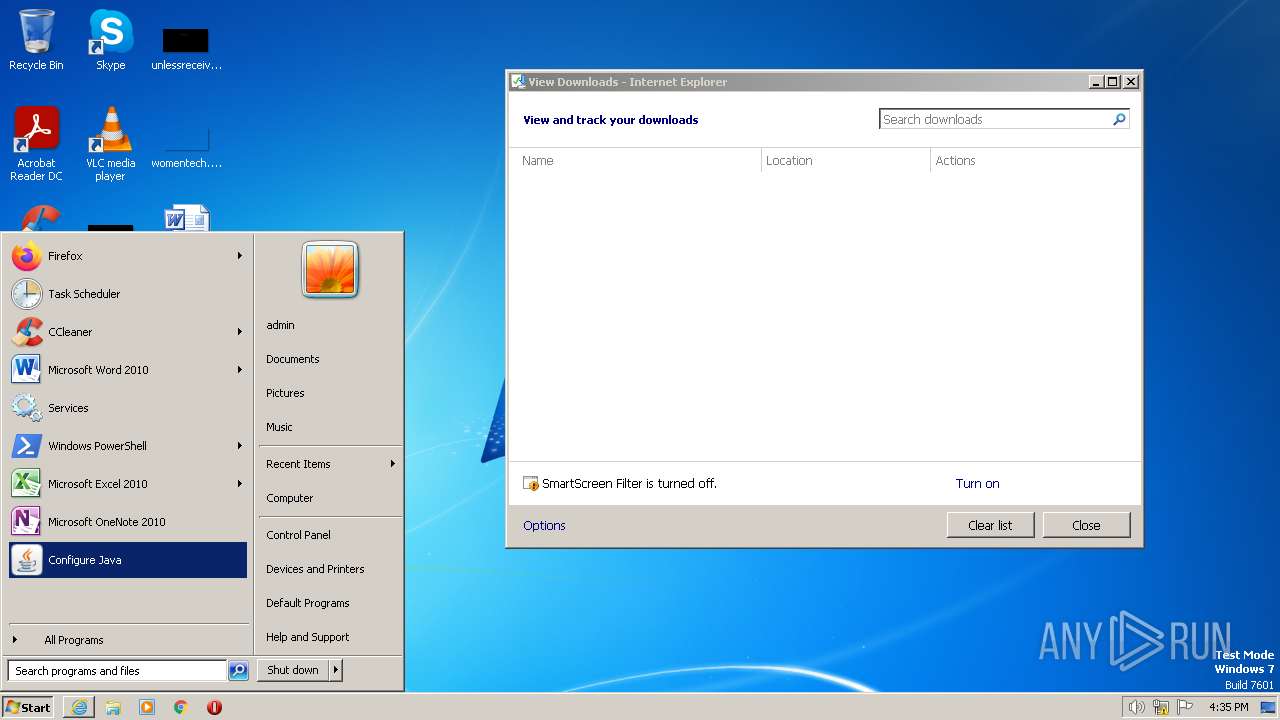Open the Skype desktop shortcut
The width and height of the screenshot is (1280, 720).
click(110, 40)
